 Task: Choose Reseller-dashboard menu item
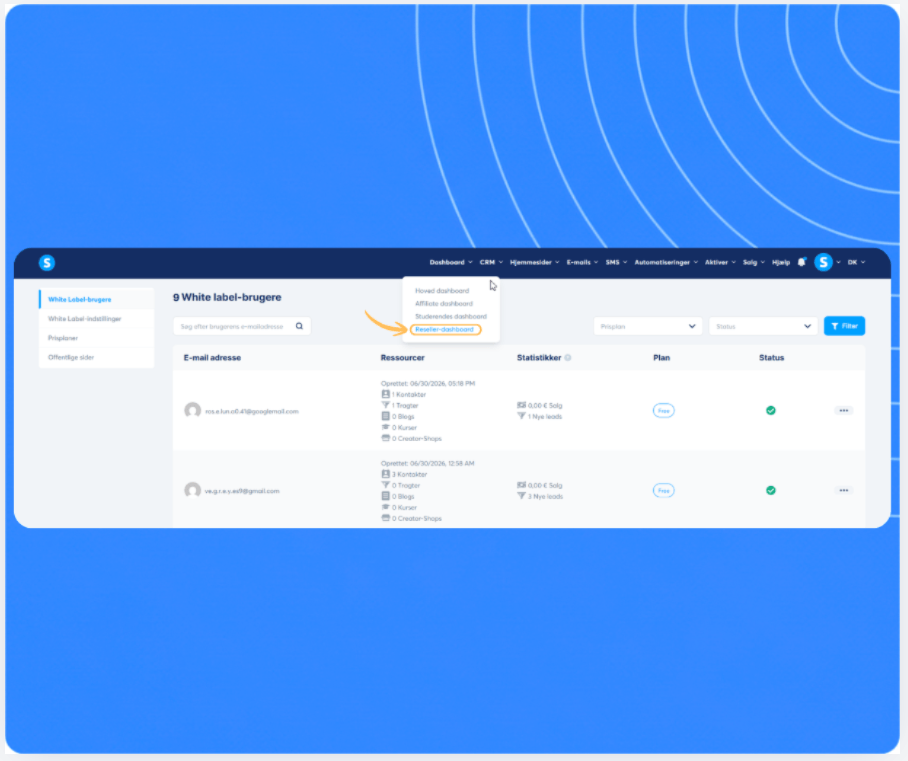coord(444,329)
